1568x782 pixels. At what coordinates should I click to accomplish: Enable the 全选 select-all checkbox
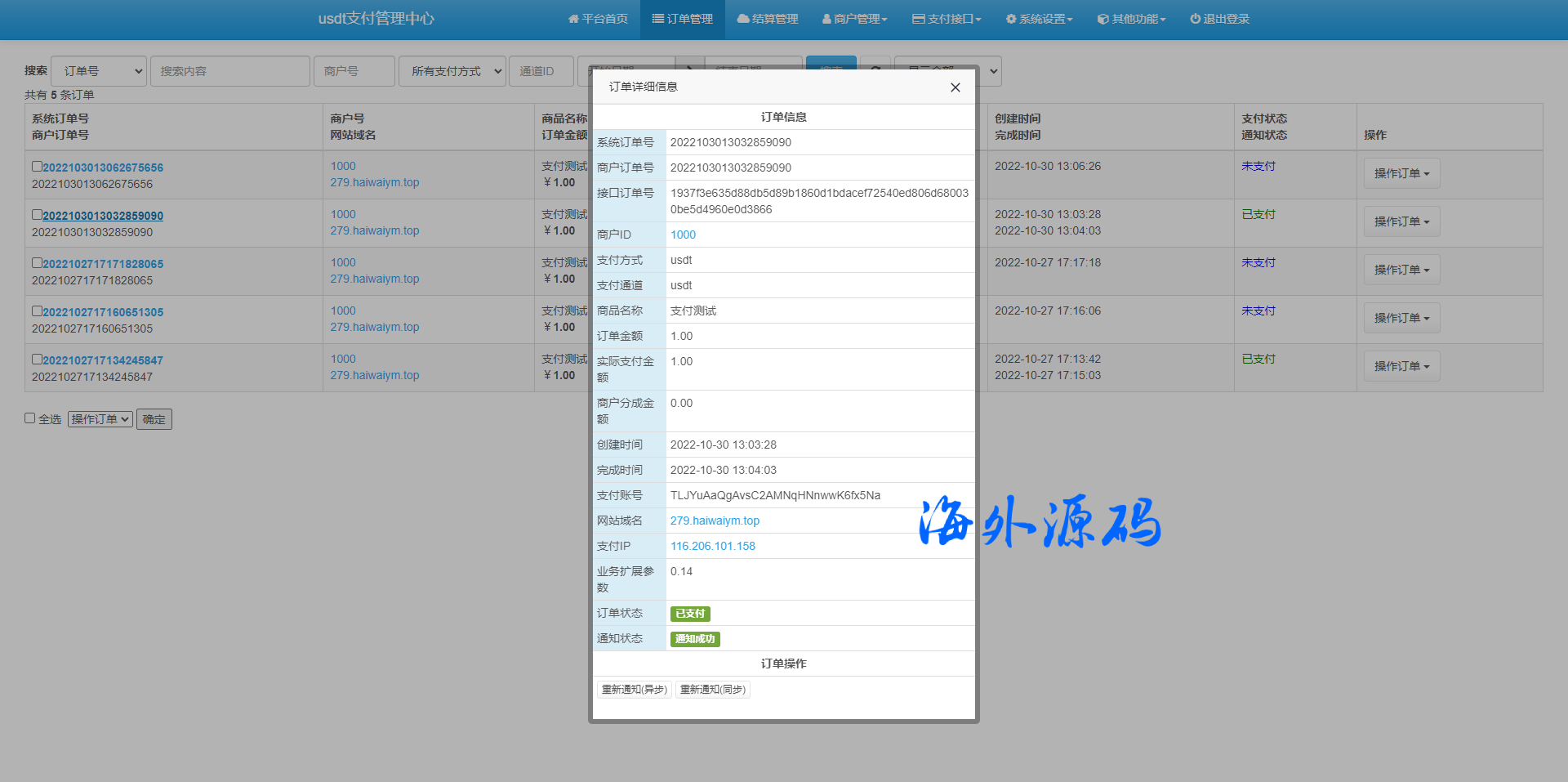click(x=30, y=418)
